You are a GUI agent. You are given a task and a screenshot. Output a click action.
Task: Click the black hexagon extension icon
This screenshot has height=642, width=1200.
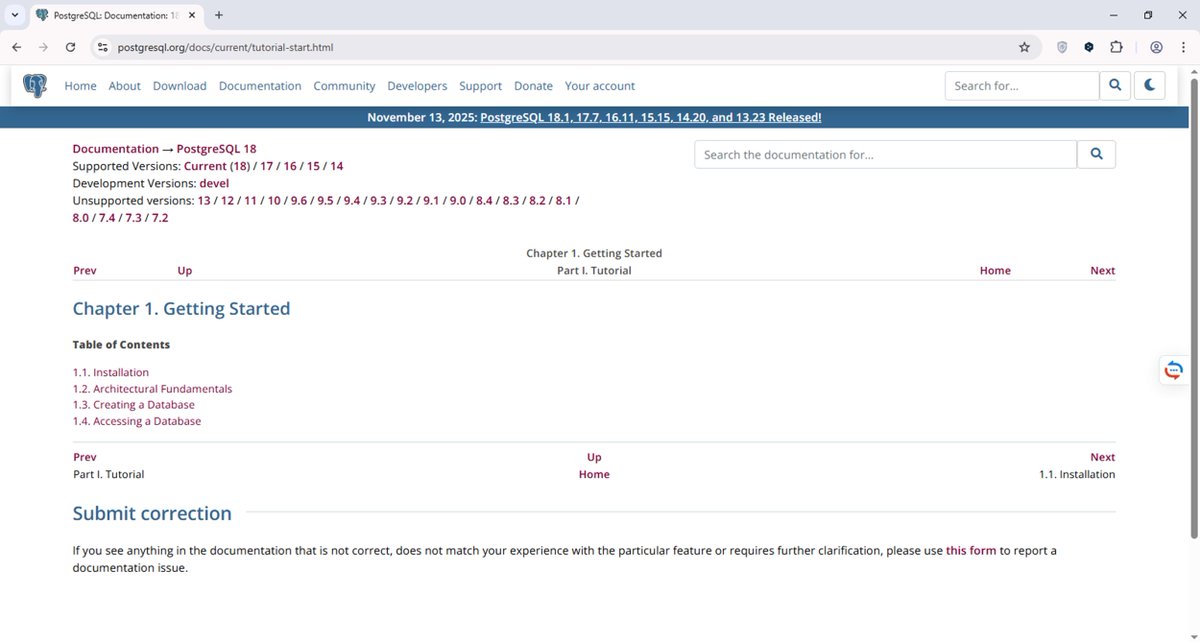[x=1089, y=47]
